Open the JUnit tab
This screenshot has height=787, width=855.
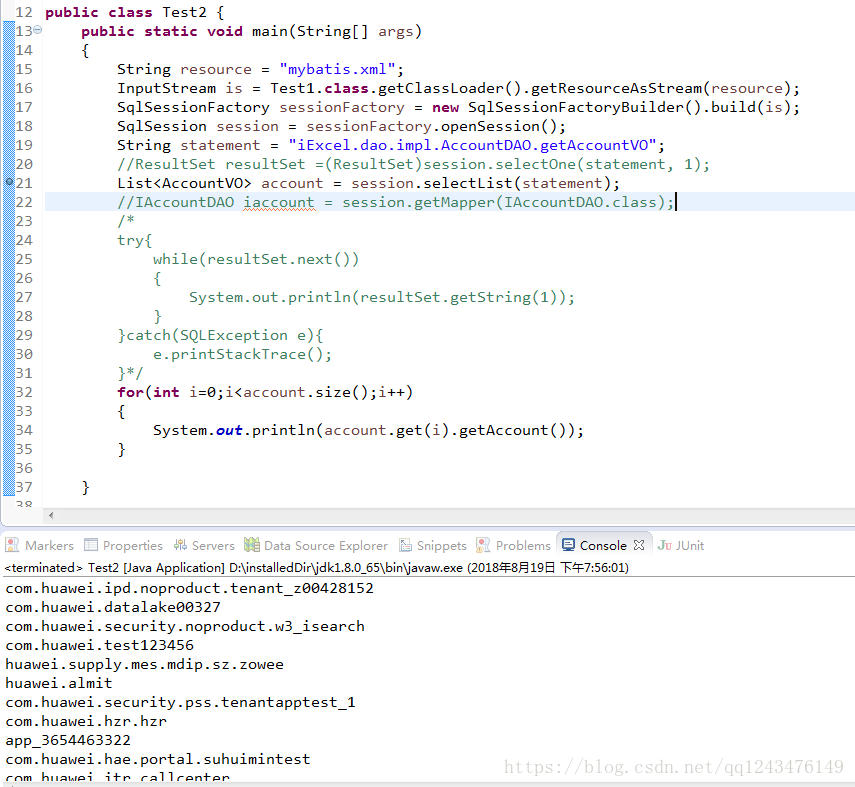tap(690, 545)
